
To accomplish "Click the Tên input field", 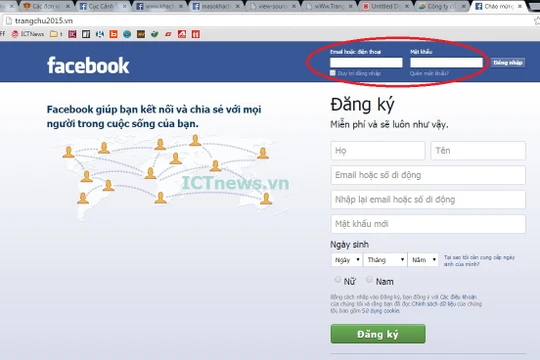I will click(x=478, y=151).
